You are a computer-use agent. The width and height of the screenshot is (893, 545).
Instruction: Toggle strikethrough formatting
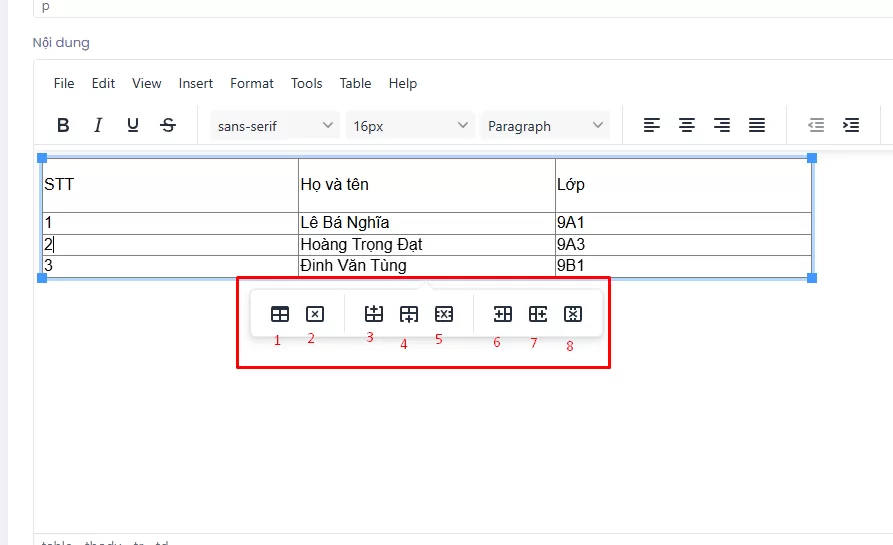click(168, 125)
